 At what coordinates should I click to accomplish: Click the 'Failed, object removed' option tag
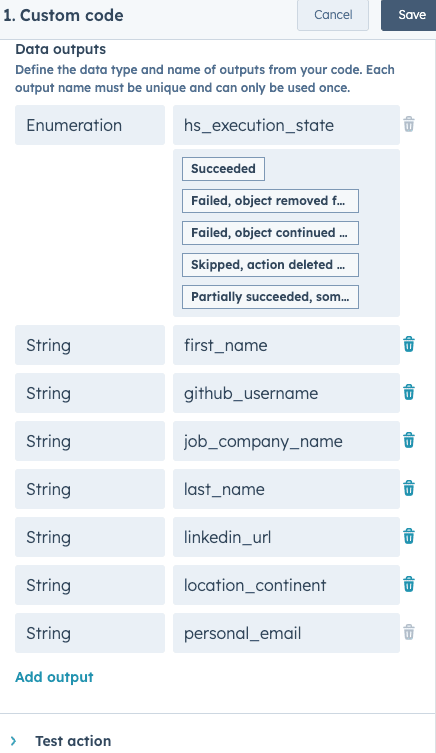click(270, 201)
